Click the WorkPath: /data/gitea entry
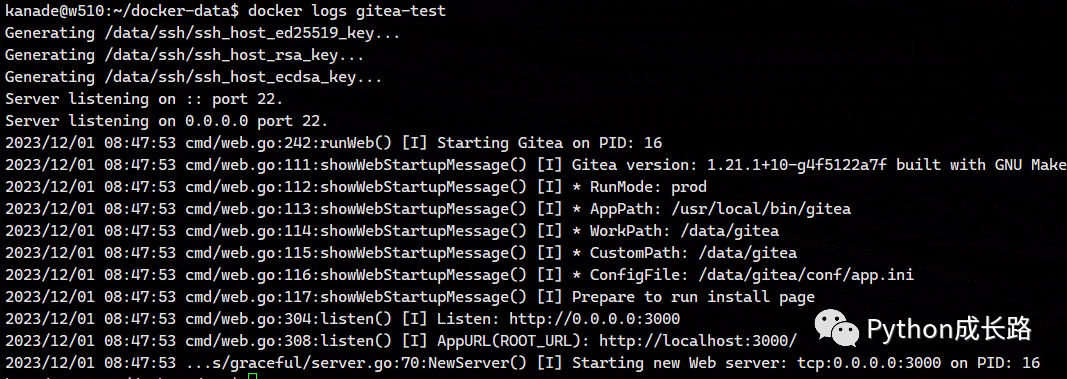The width and height of the screenshot is (1067, 379). (684, 231)
